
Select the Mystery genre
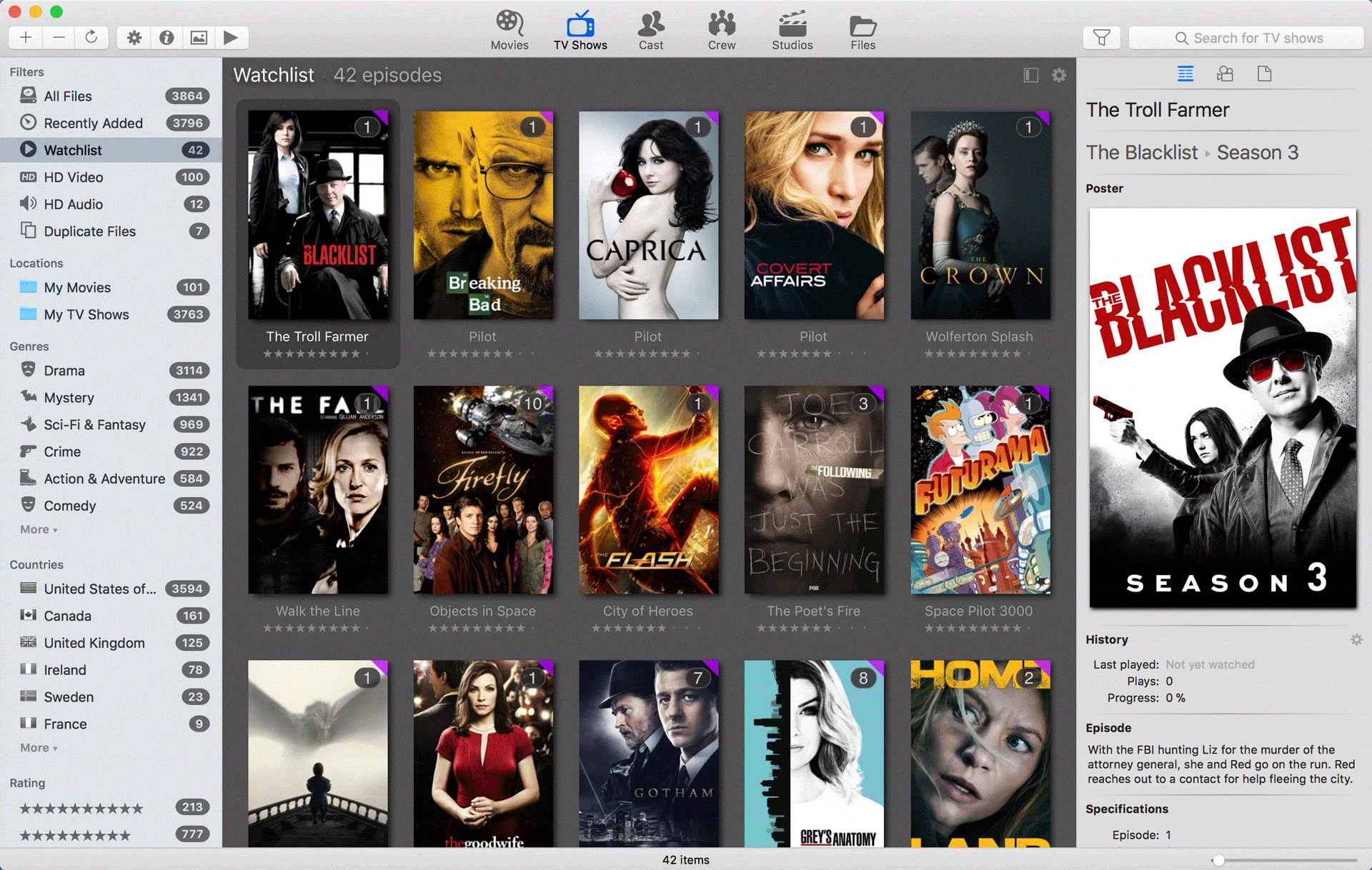point(111,397)
